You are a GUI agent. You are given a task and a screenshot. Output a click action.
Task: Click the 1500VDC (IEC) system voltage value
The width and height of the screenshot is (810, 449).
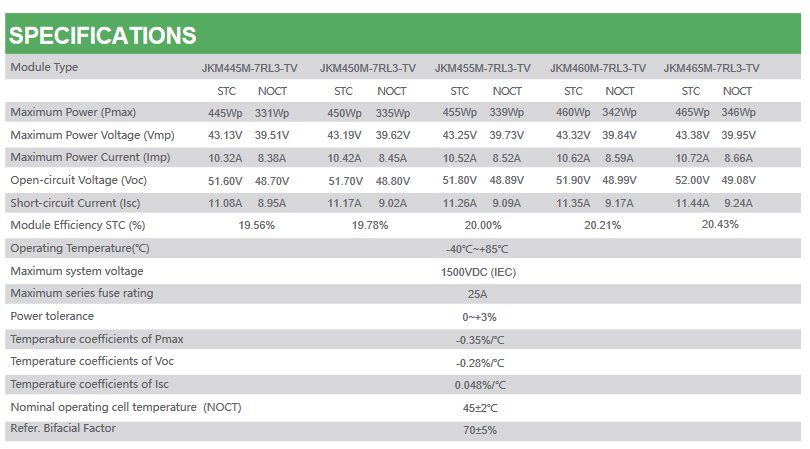tap(478, 272)
